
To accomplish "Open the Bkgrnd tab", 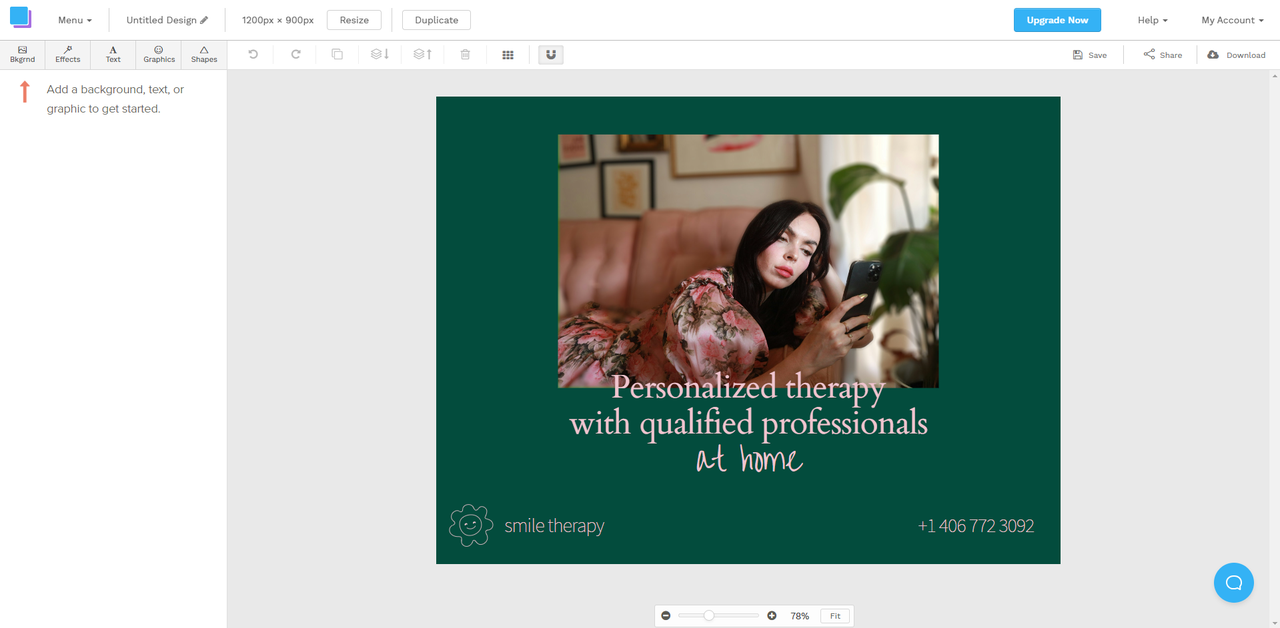I will 22,54.
